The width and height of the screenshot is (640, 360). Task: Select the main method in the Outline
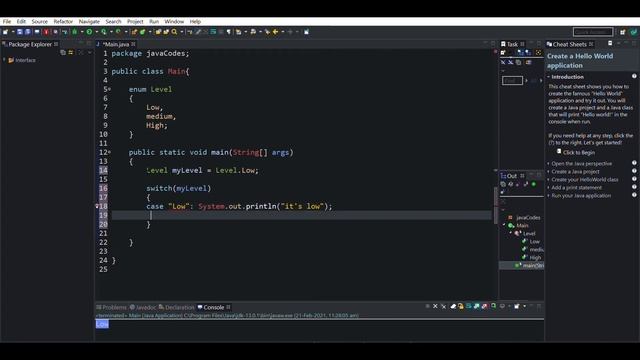click(533, 265)
